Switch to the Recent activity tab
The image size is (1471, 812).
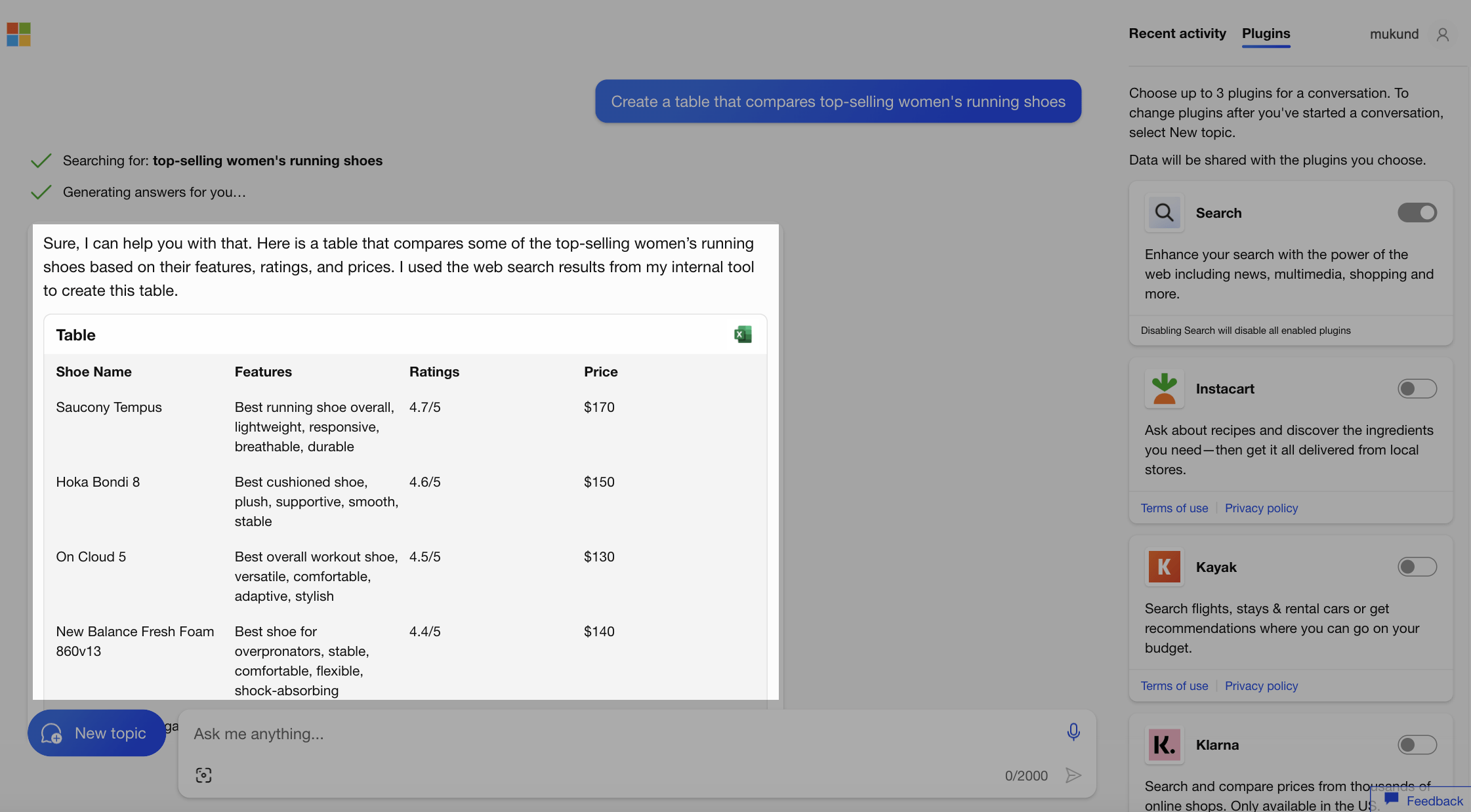1176,33
